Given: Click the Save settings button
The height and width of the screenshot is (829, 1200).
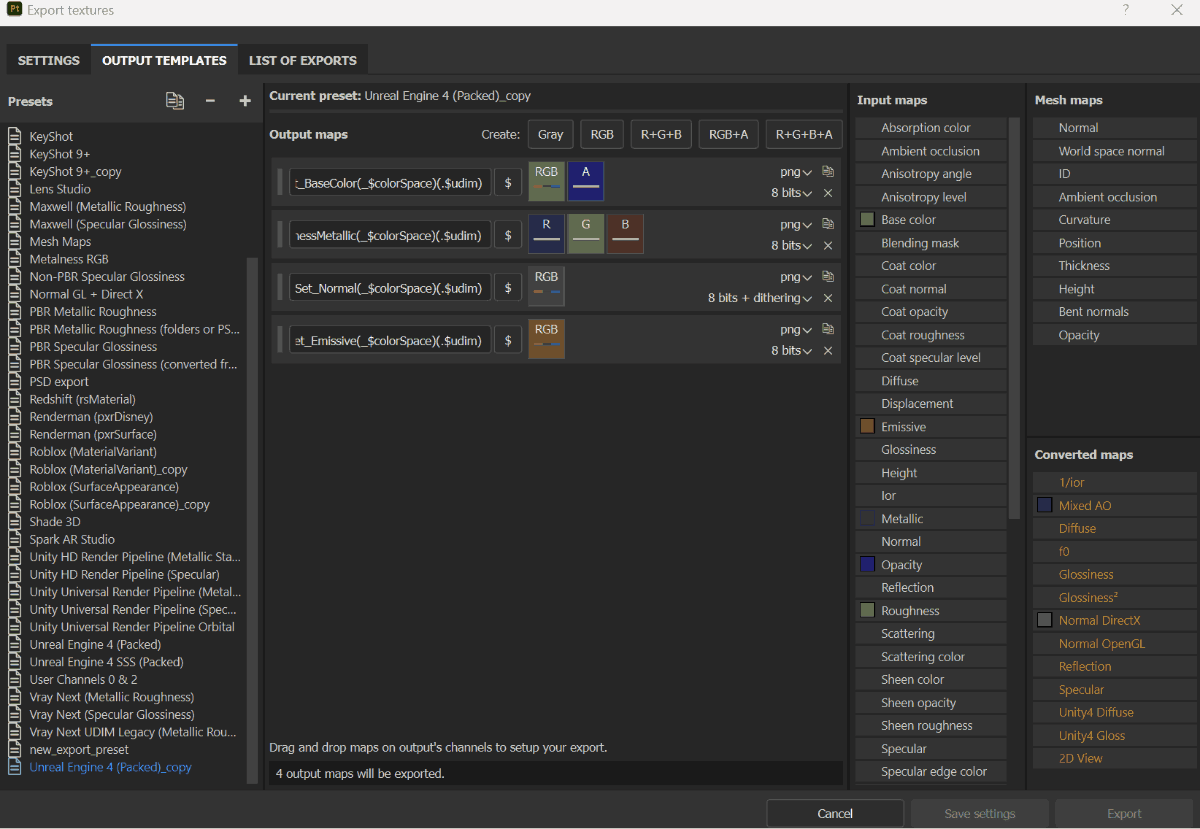Looking at the screenshot, I should tap(980, 813).
